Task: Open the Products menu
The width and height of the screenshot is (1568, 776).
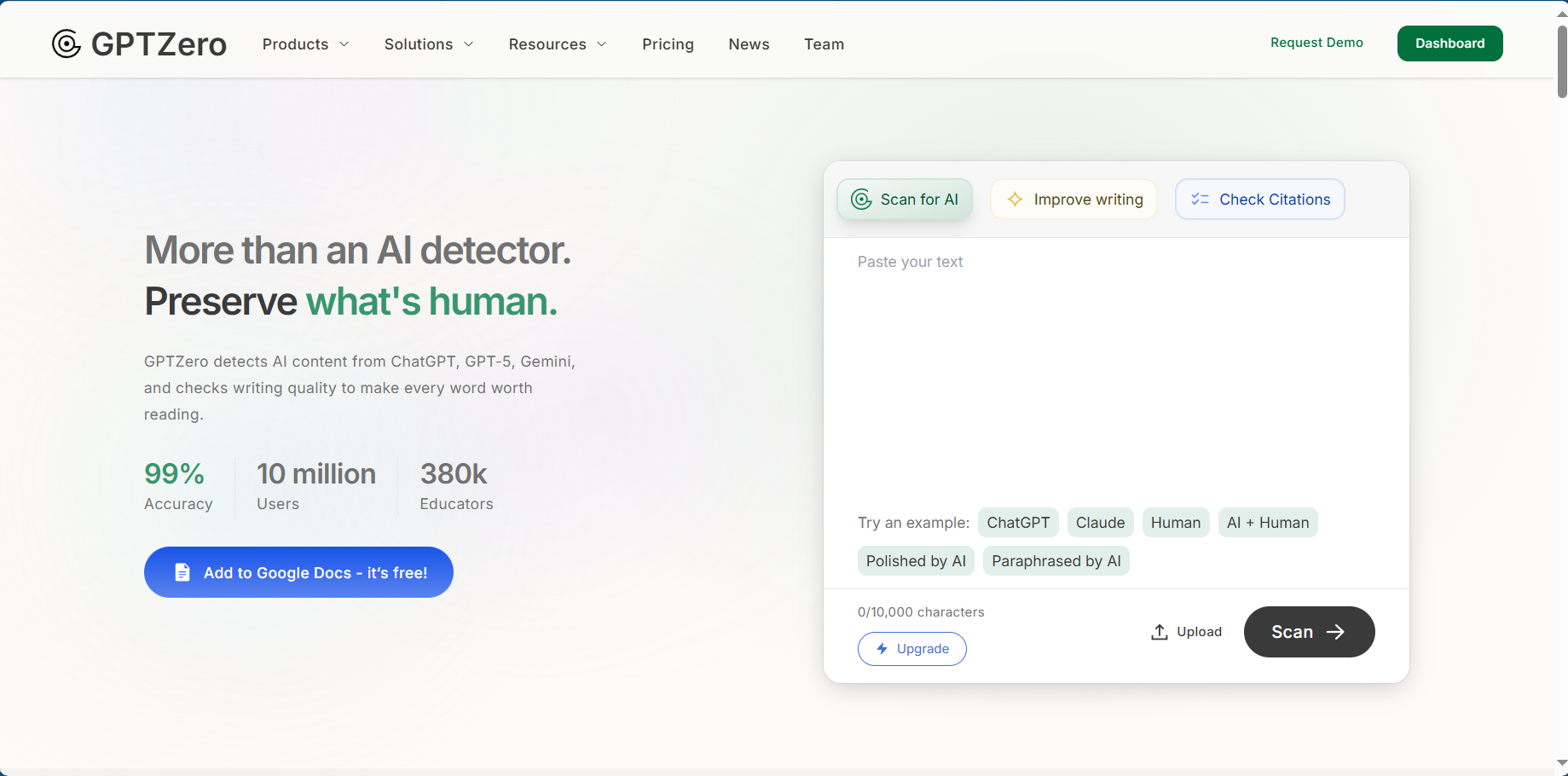Action: click(305, 44)
